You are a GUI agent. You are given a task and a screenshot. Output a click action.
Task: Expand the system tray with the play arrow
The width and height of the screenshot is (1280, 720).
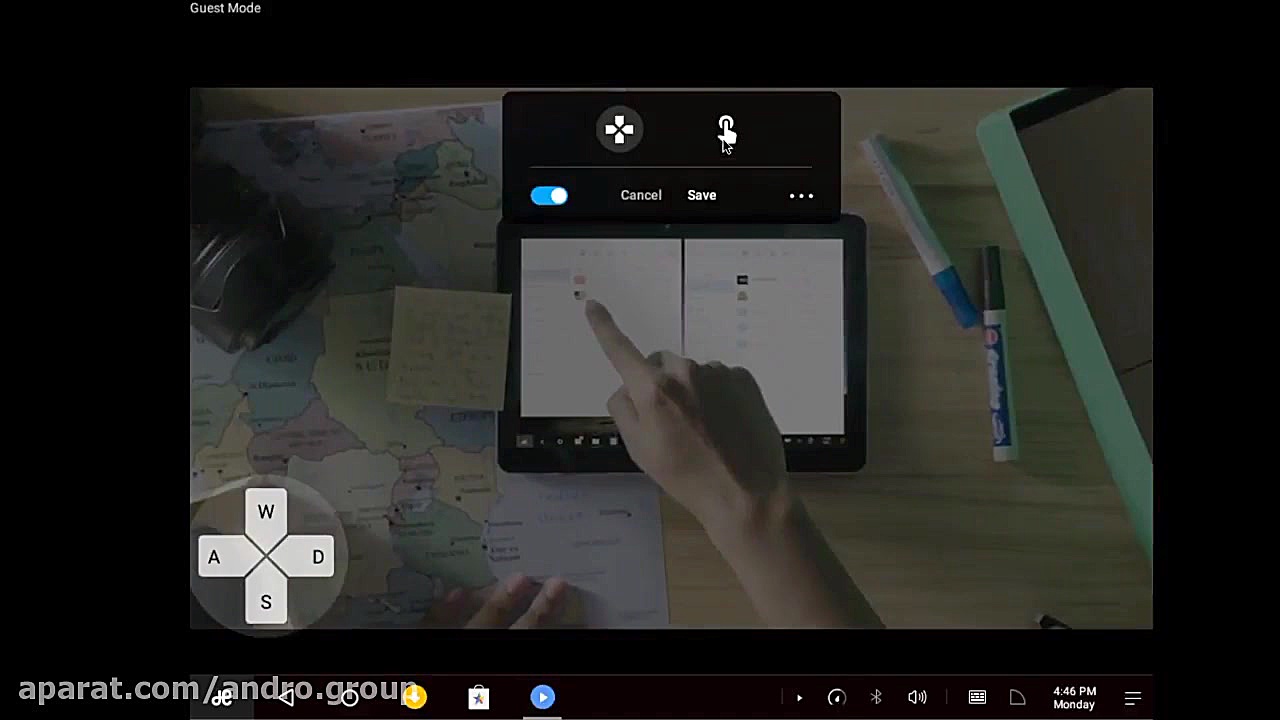point(799,697)
